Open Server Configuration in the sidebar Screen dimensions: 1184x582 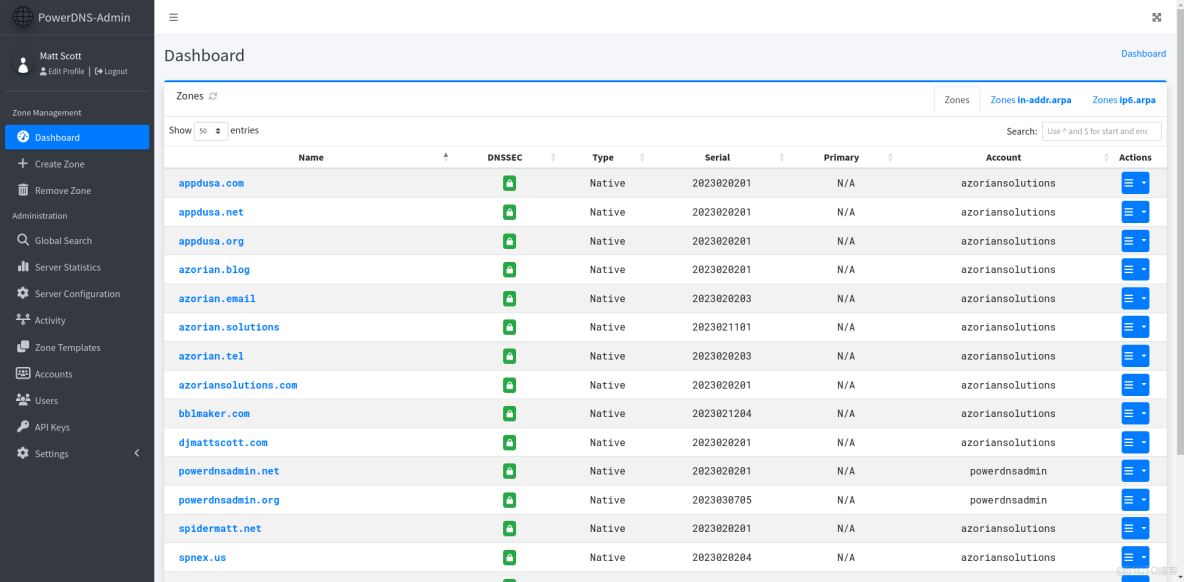(x=77, y=294)
